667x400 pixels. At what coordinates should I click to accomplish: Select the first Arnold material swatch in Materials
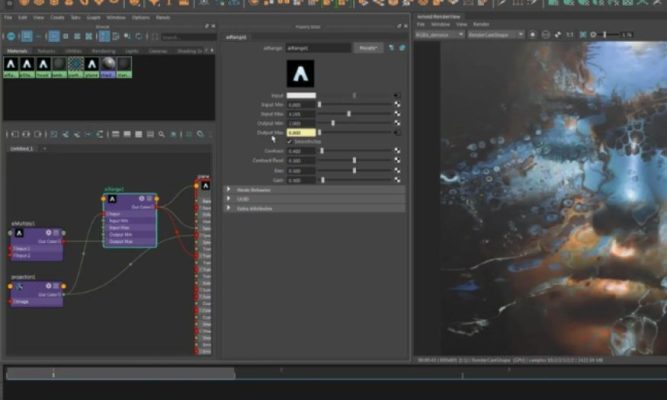pos(13,64)
